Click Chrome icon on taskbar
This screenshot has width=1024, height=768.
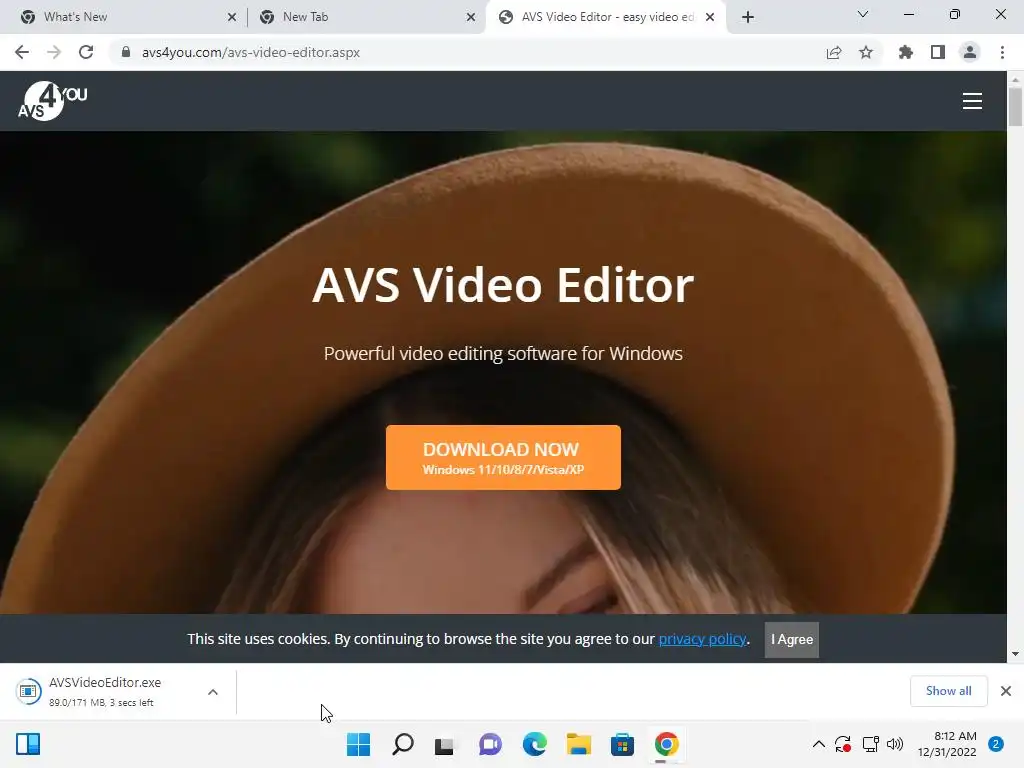[666, 744]
